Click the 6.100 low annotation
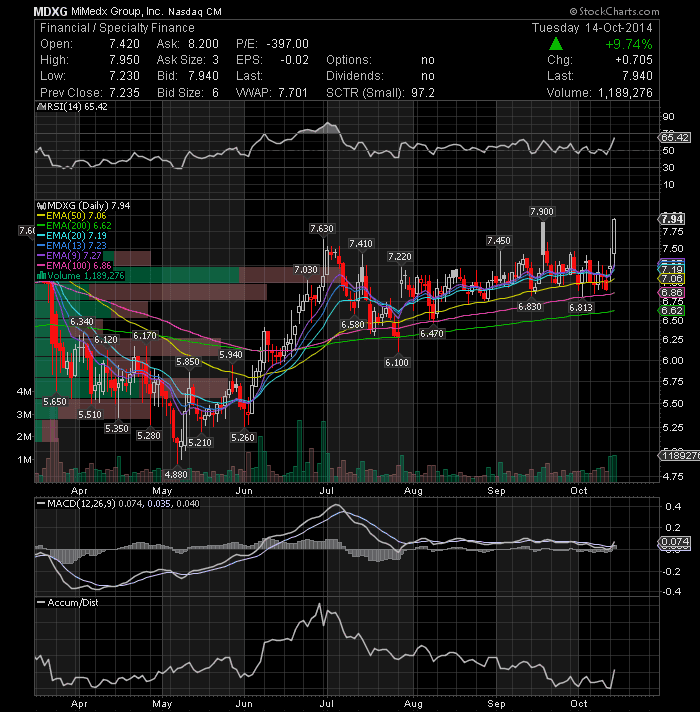This screenshot has width=700, height=712. tap(397, 362)
